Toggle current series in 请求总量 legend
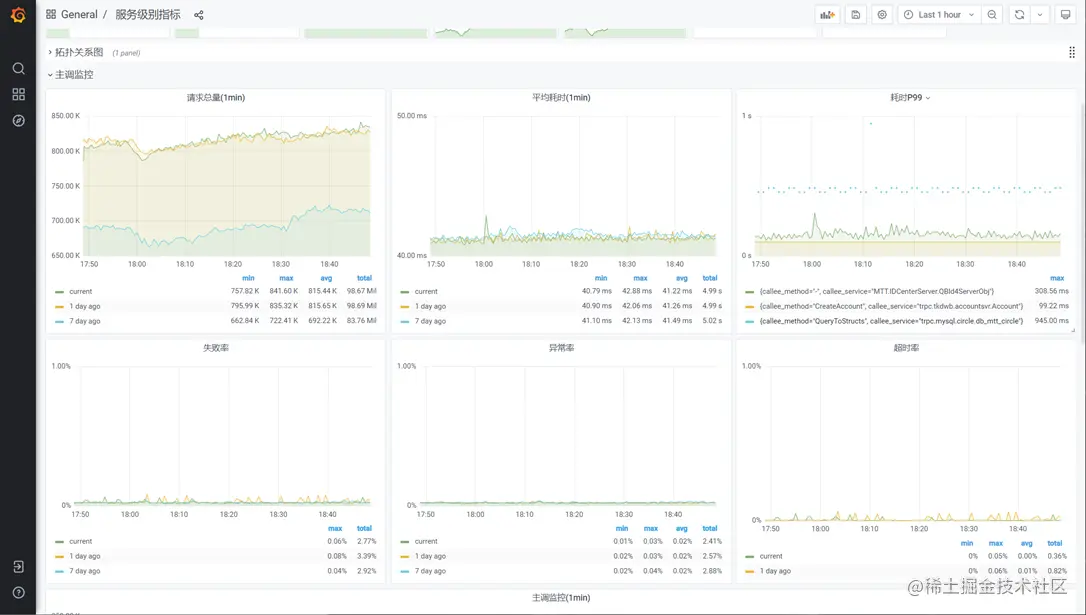Viewport: 1086px width, 615px height. [80, 292]
